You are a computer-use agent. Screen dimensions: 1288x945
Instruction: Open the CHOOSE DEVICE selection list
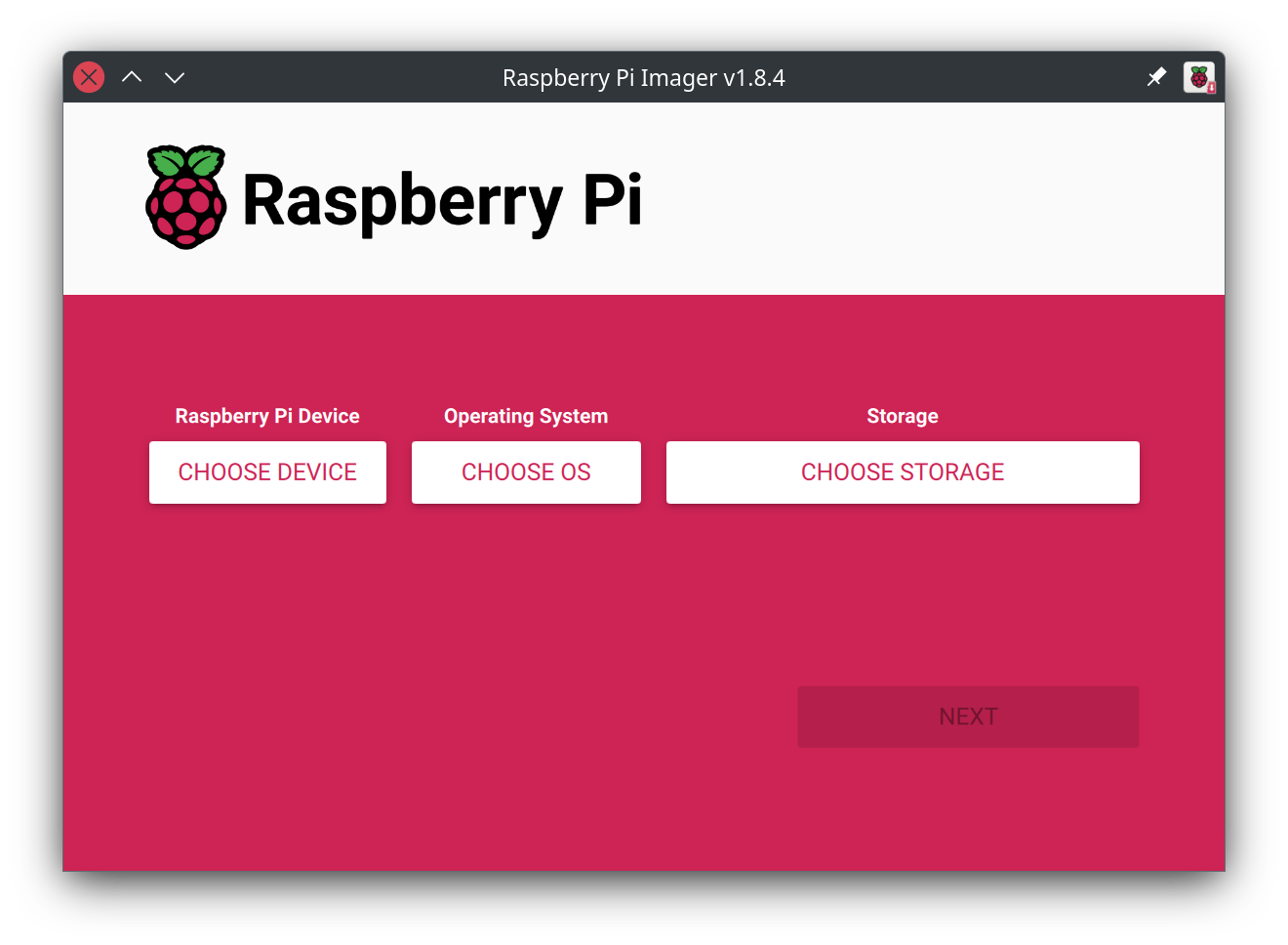tap(267, 472)
